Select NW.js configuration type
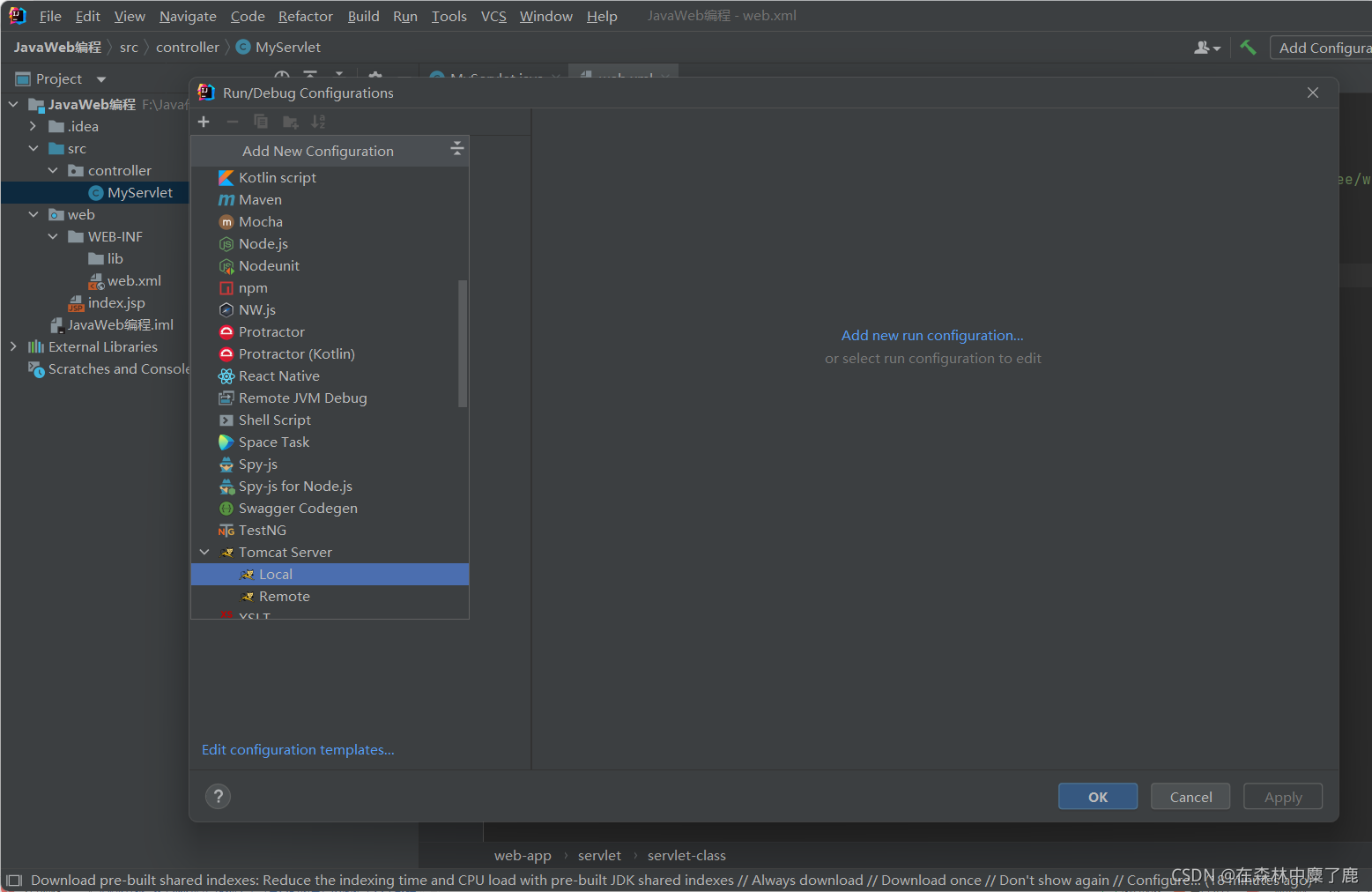 [330, 310]
